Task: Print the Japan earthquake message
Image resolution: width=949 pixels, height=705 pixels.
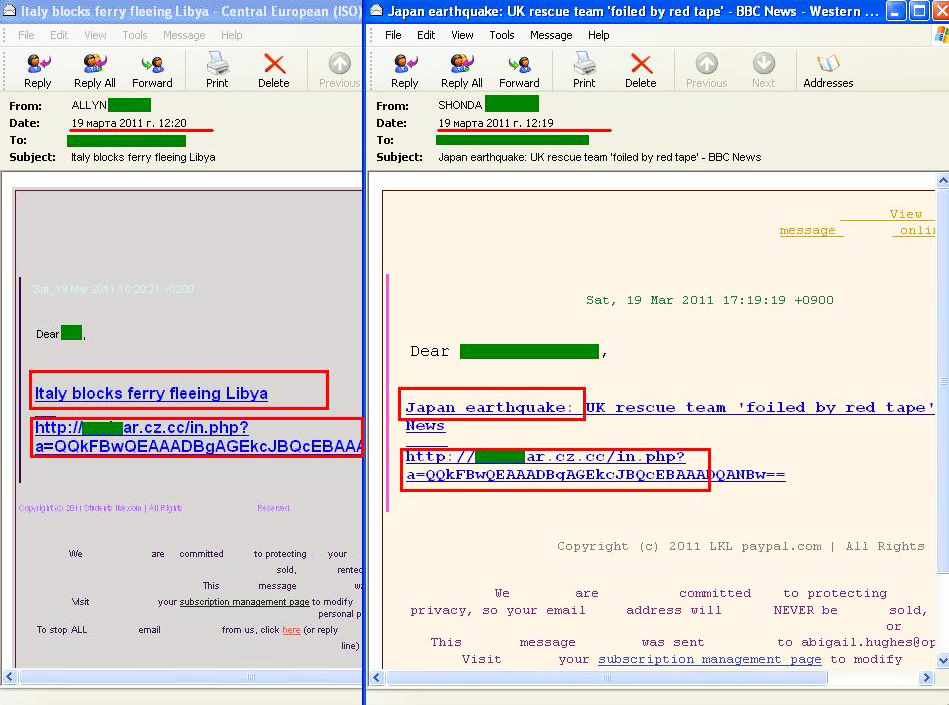Action: tap(584, 71)
